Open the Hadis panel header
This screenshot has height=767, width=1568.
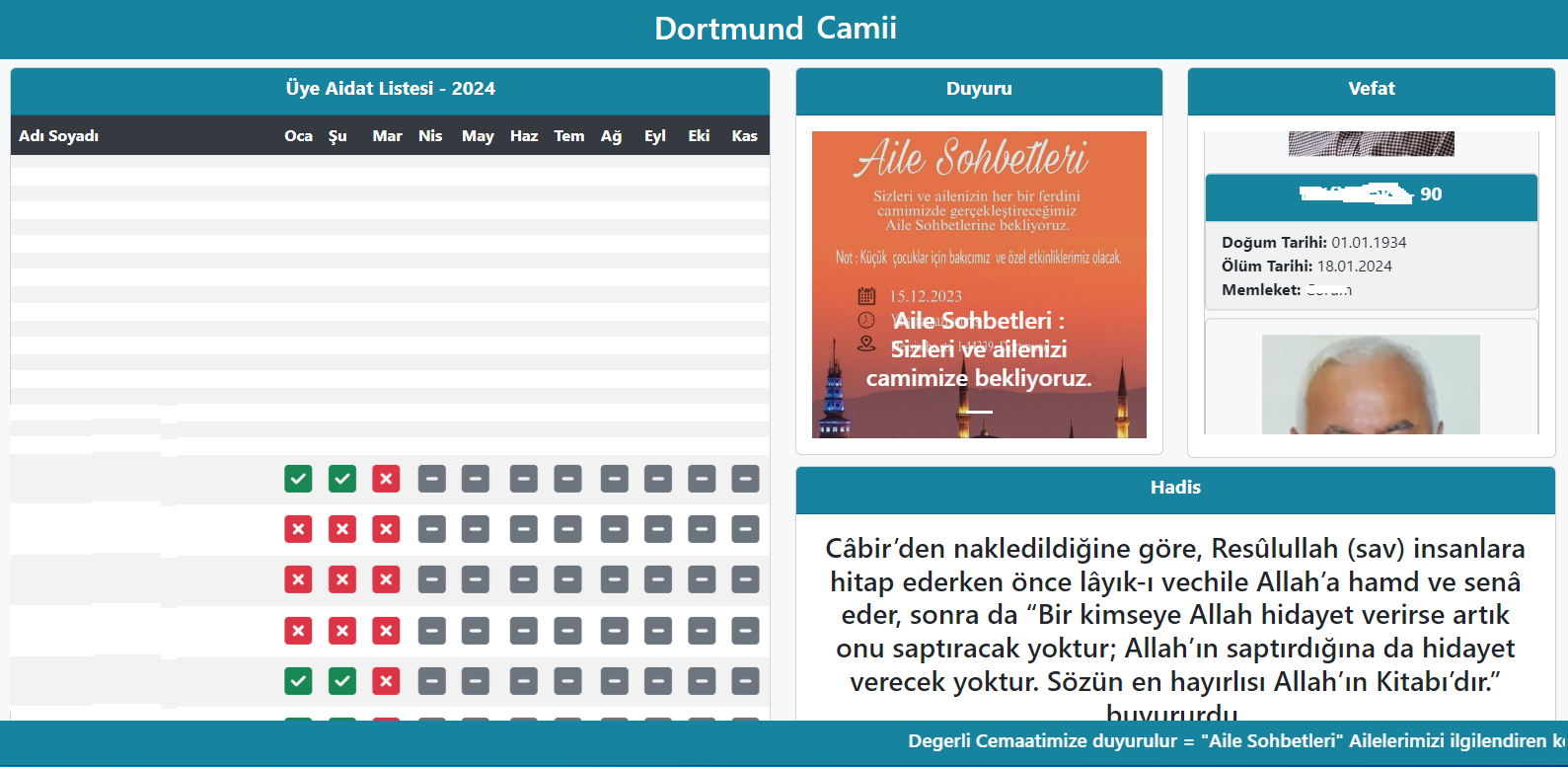click(x=1175, y=488)
